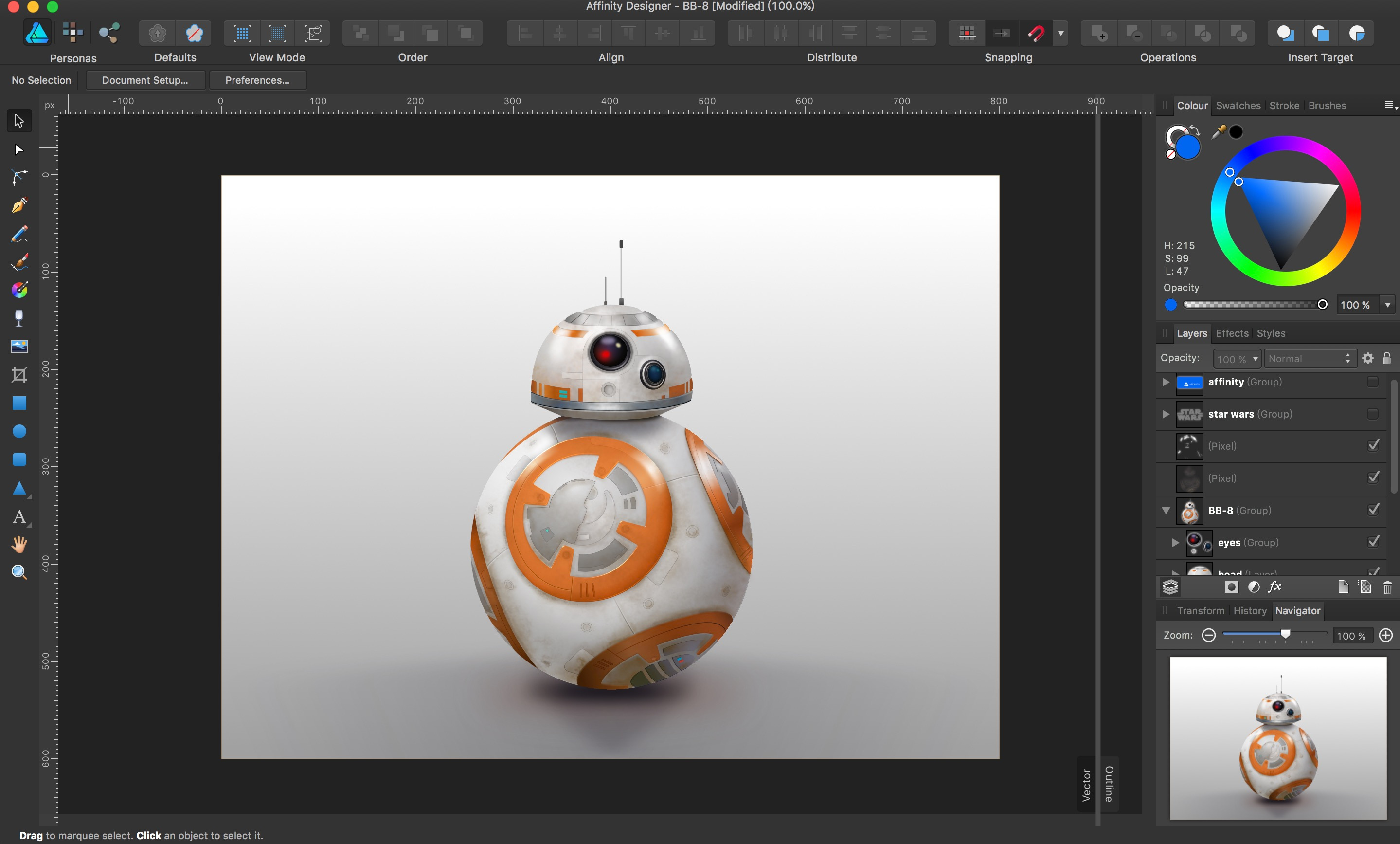Open the History tab
The width and height of the screenshot is (1400, 844).
(1250, 611)
